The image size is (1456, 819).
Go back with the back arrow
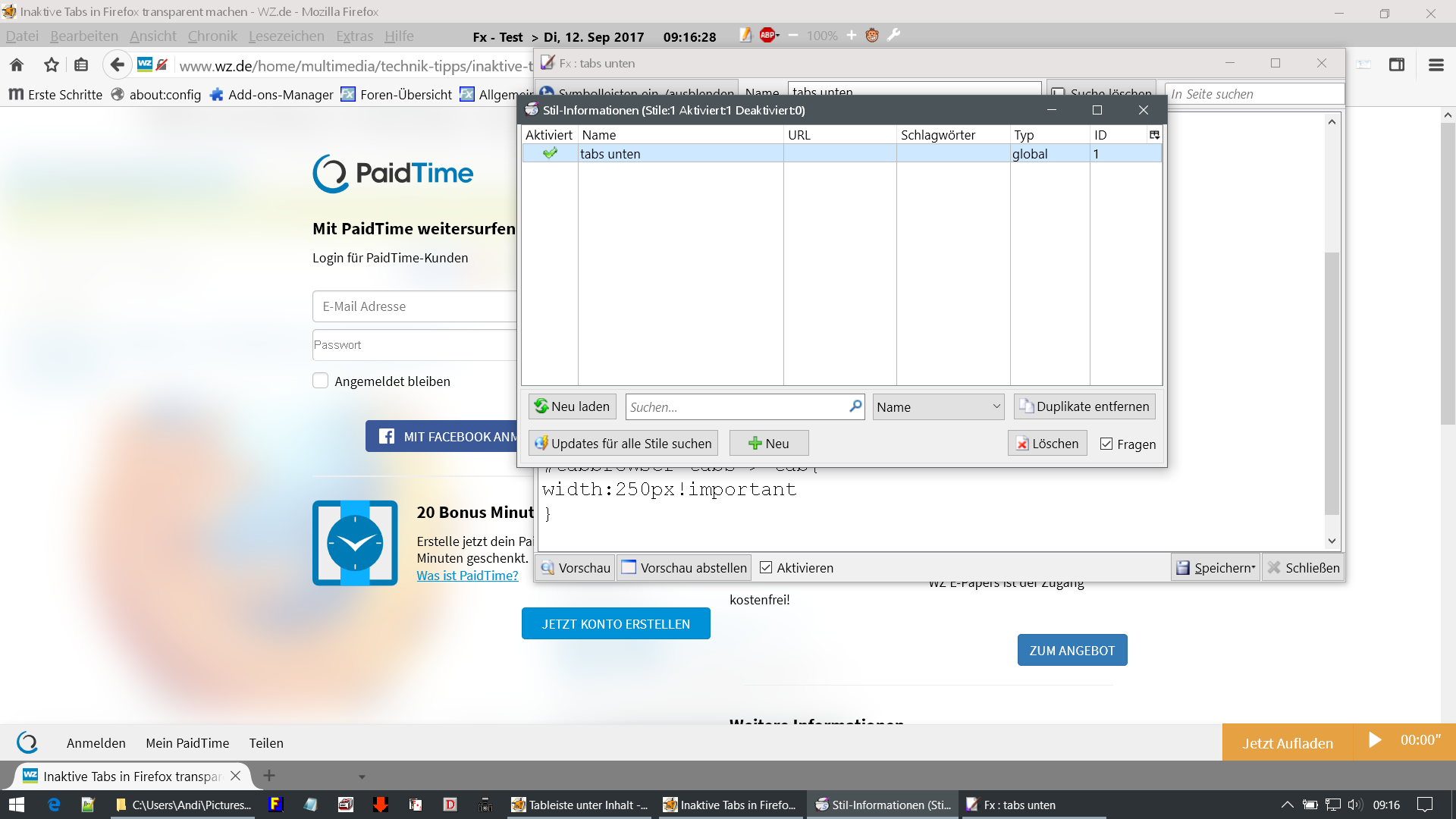[116, 65]
